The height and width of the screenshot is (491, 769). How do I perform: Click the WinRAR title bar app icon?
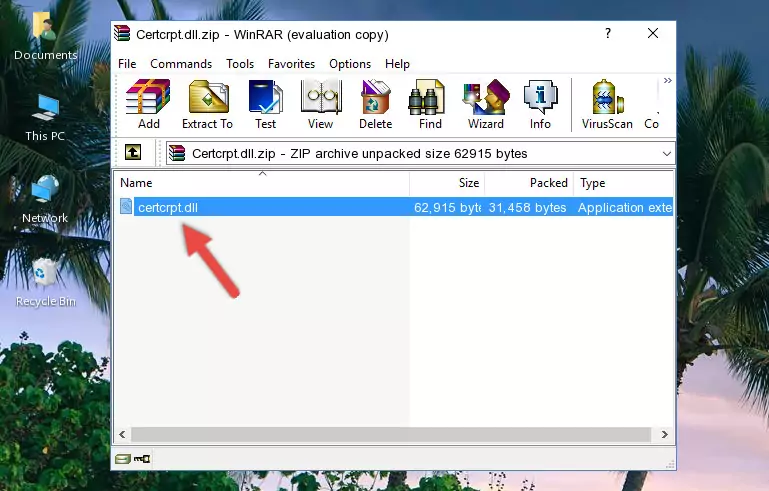pyautogui.click(x=122, y=34)
